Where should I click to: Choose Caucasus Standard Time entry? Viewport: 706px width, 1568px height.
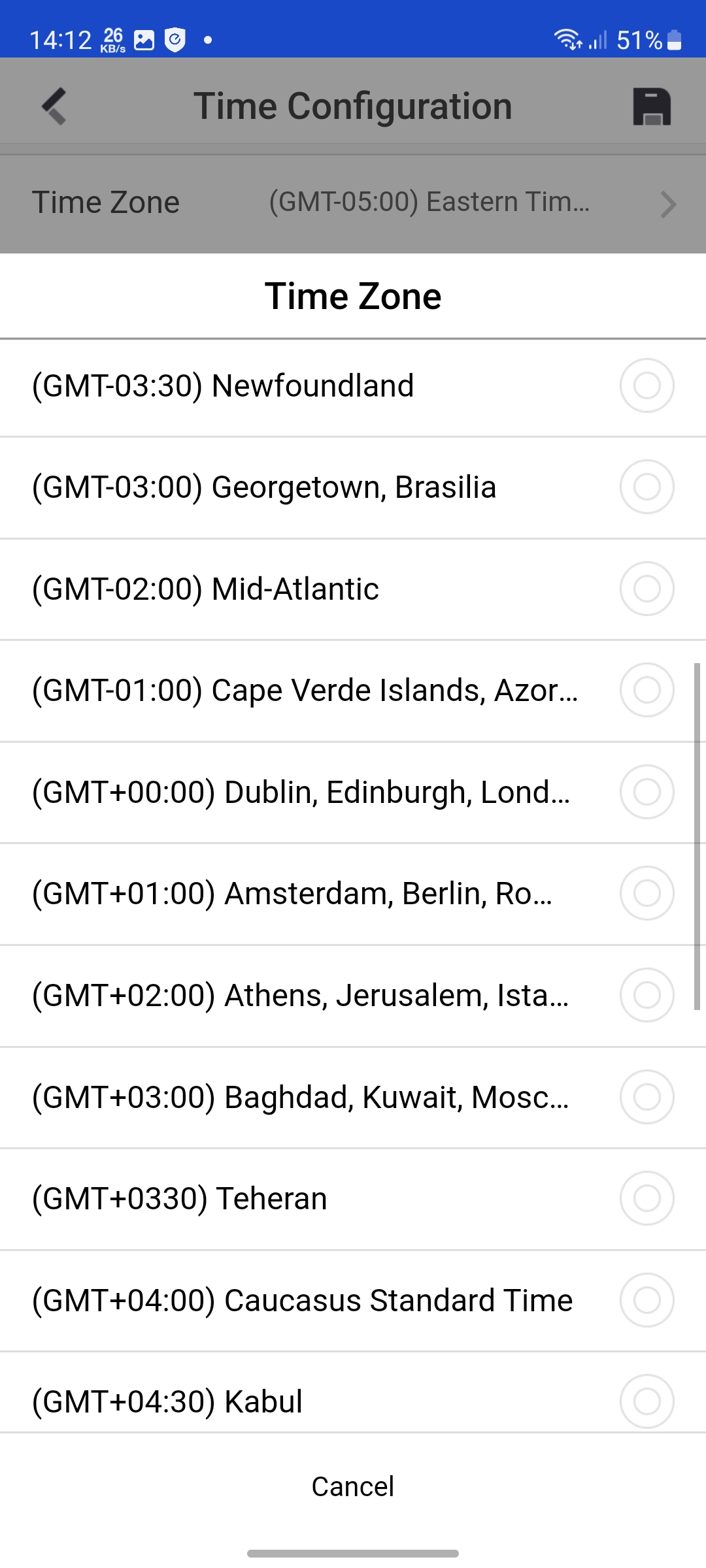coord(302,1300)
